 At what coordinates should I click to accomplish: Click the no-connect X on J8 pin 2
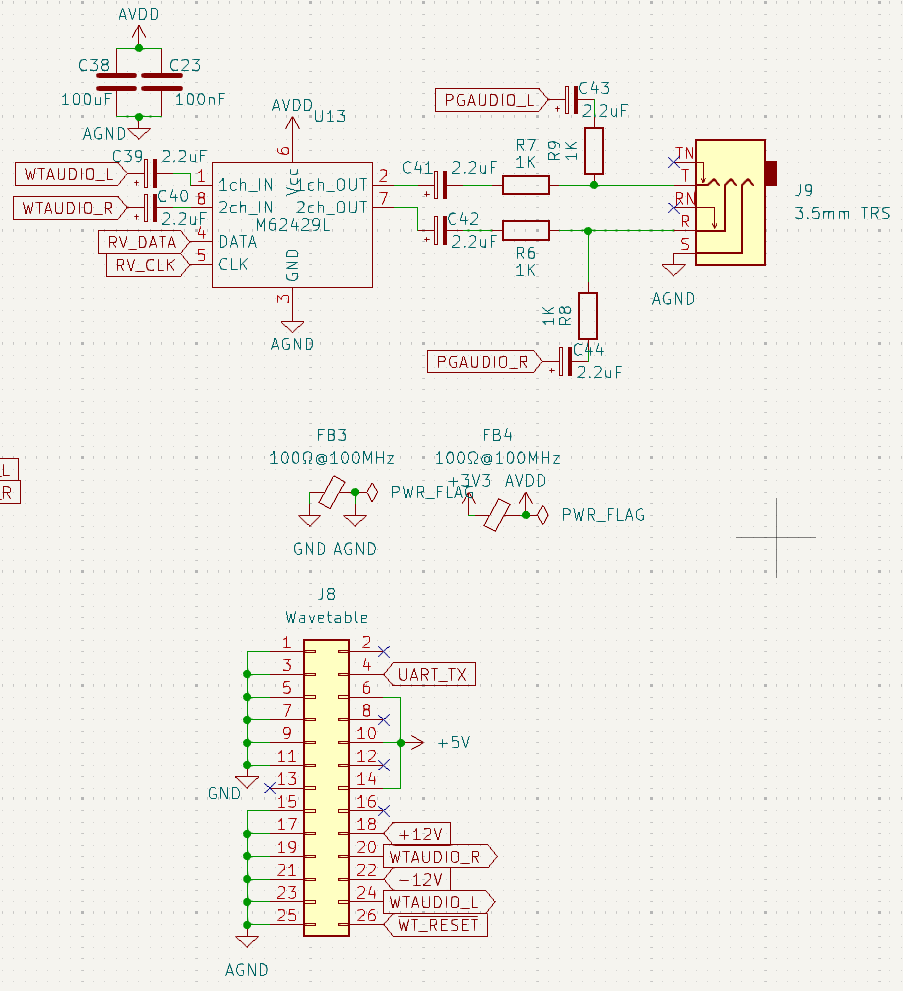pyautogui.click(x=384, y=652)
